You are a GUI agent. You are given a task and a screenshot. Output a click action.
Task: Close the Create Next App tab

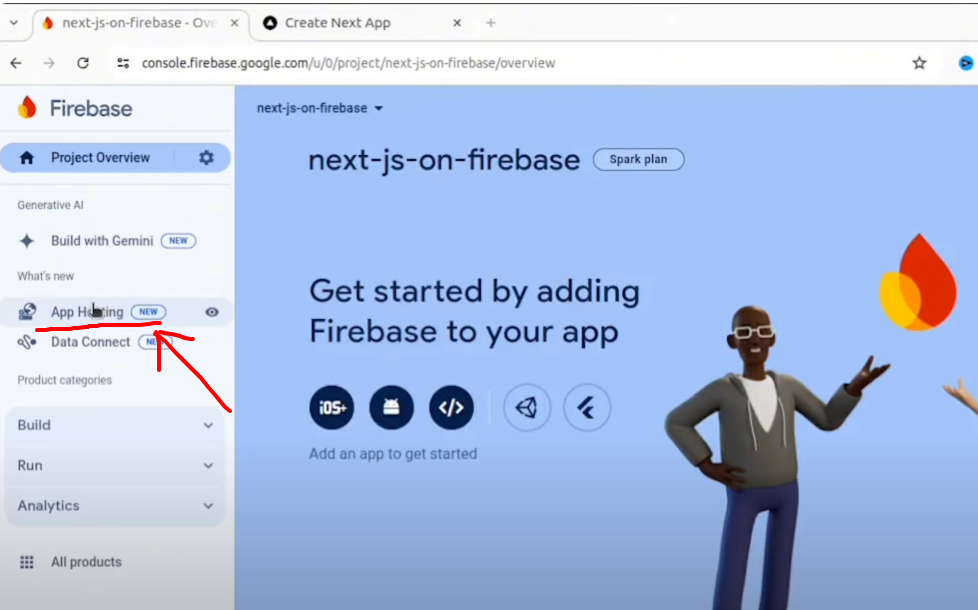(457, 23)
